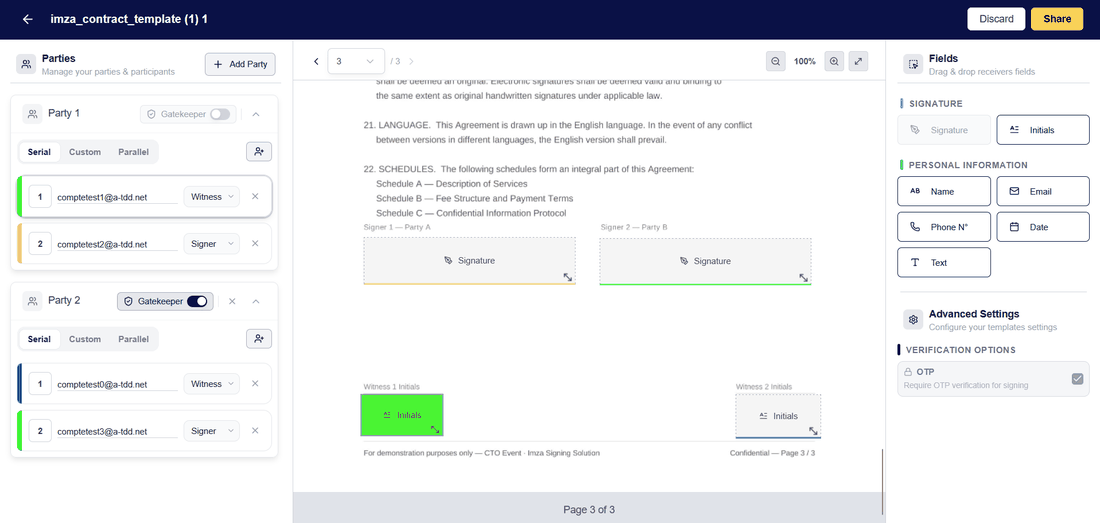
Task: Click the OTP lock icon
Action: tap(908, 372)
